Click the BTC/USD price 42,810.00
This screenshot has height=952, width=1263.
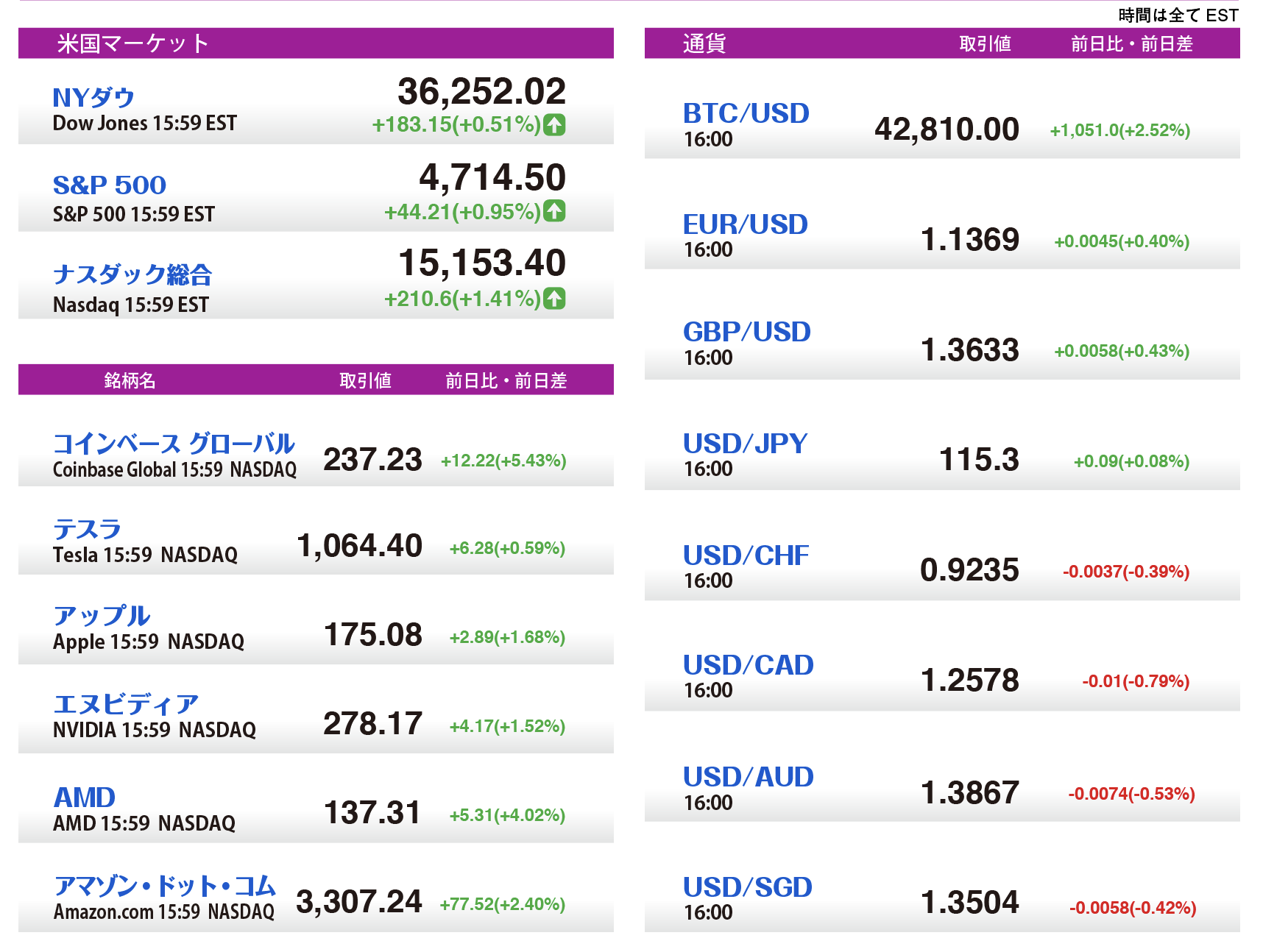pyautogui.click(x=947, y=129)
